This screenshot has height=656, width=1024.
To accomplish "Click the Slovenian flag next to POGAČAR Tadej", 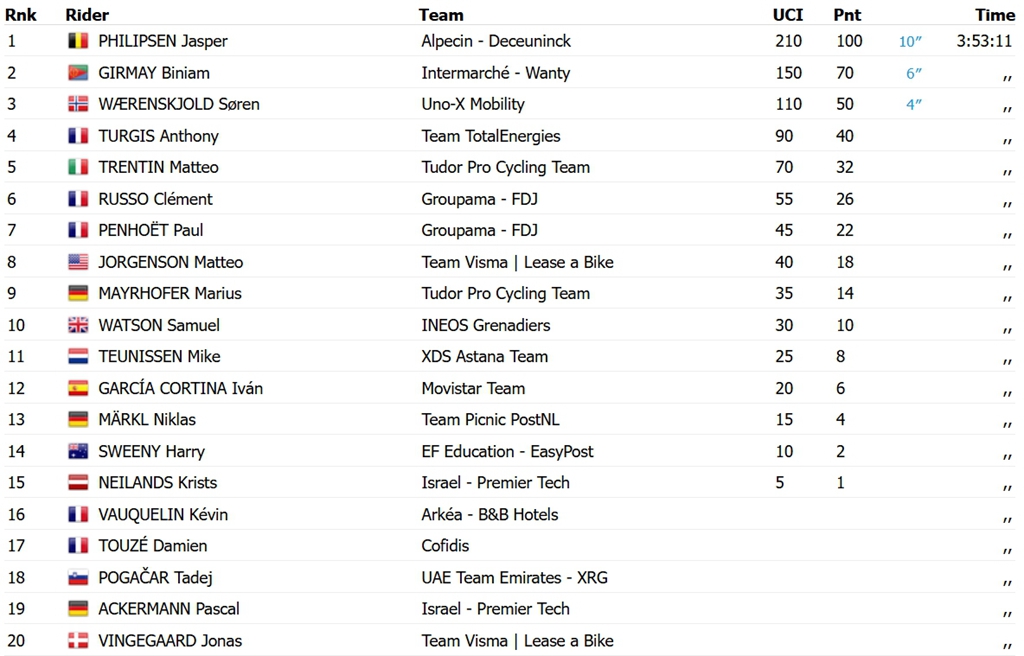I will tap(78, 578).
